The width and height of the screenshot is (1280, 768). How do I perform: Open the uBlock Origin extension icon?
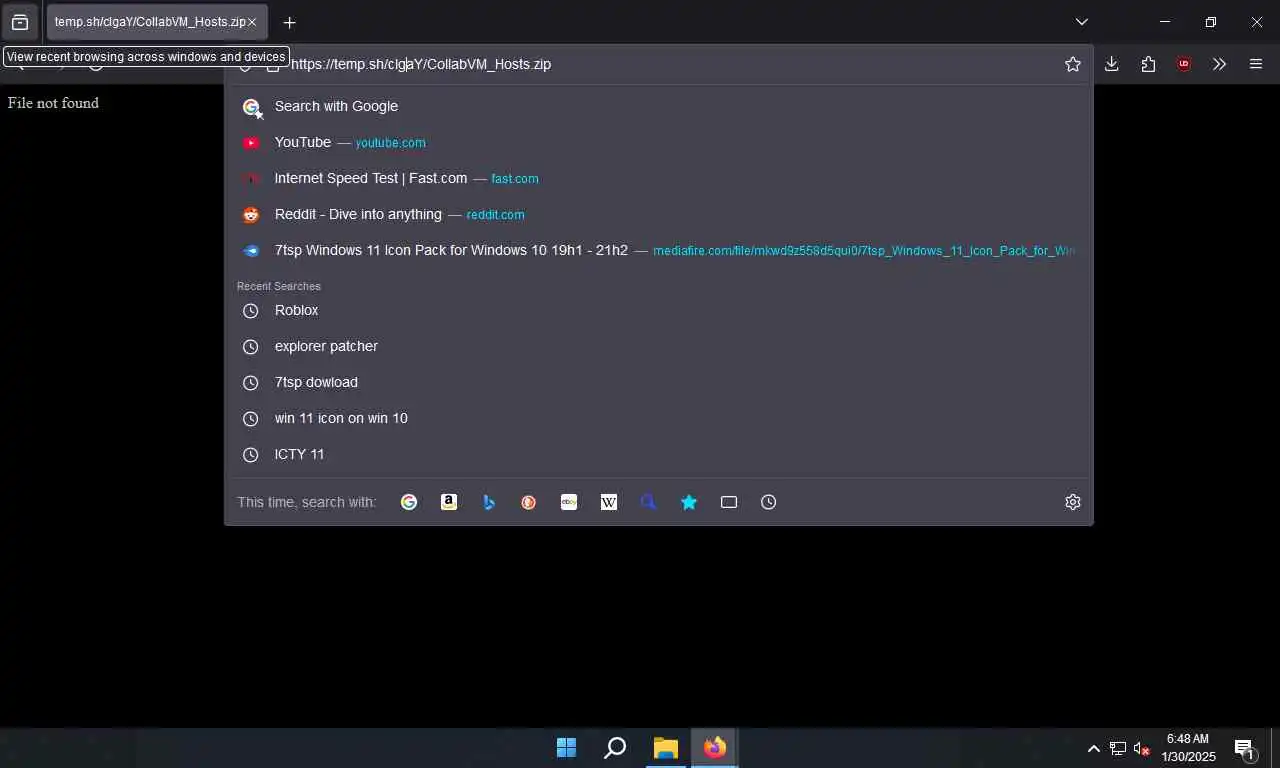point(1184,64)
